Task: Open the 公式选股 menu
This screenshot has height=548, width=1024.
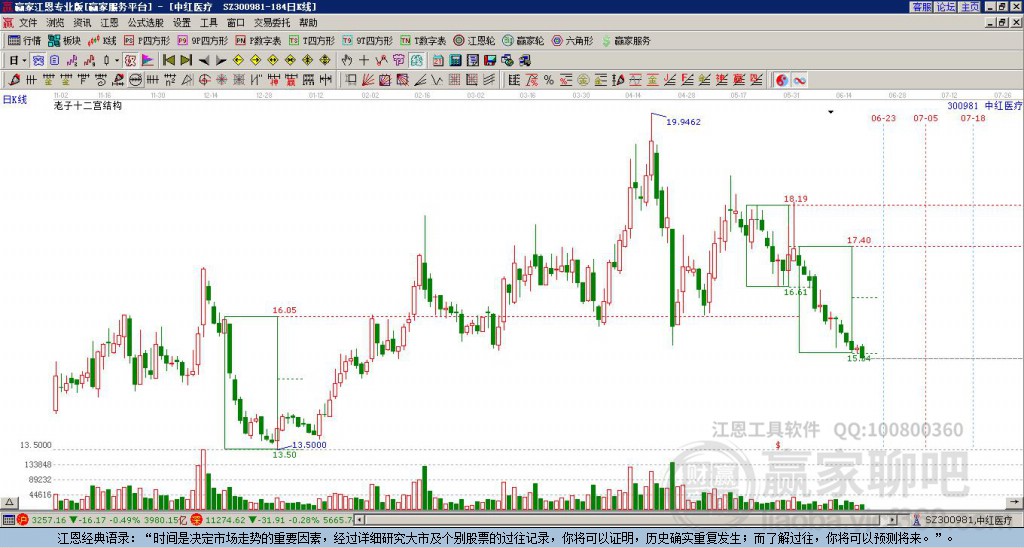Action: pyautogui.click(x=146, y=23)
